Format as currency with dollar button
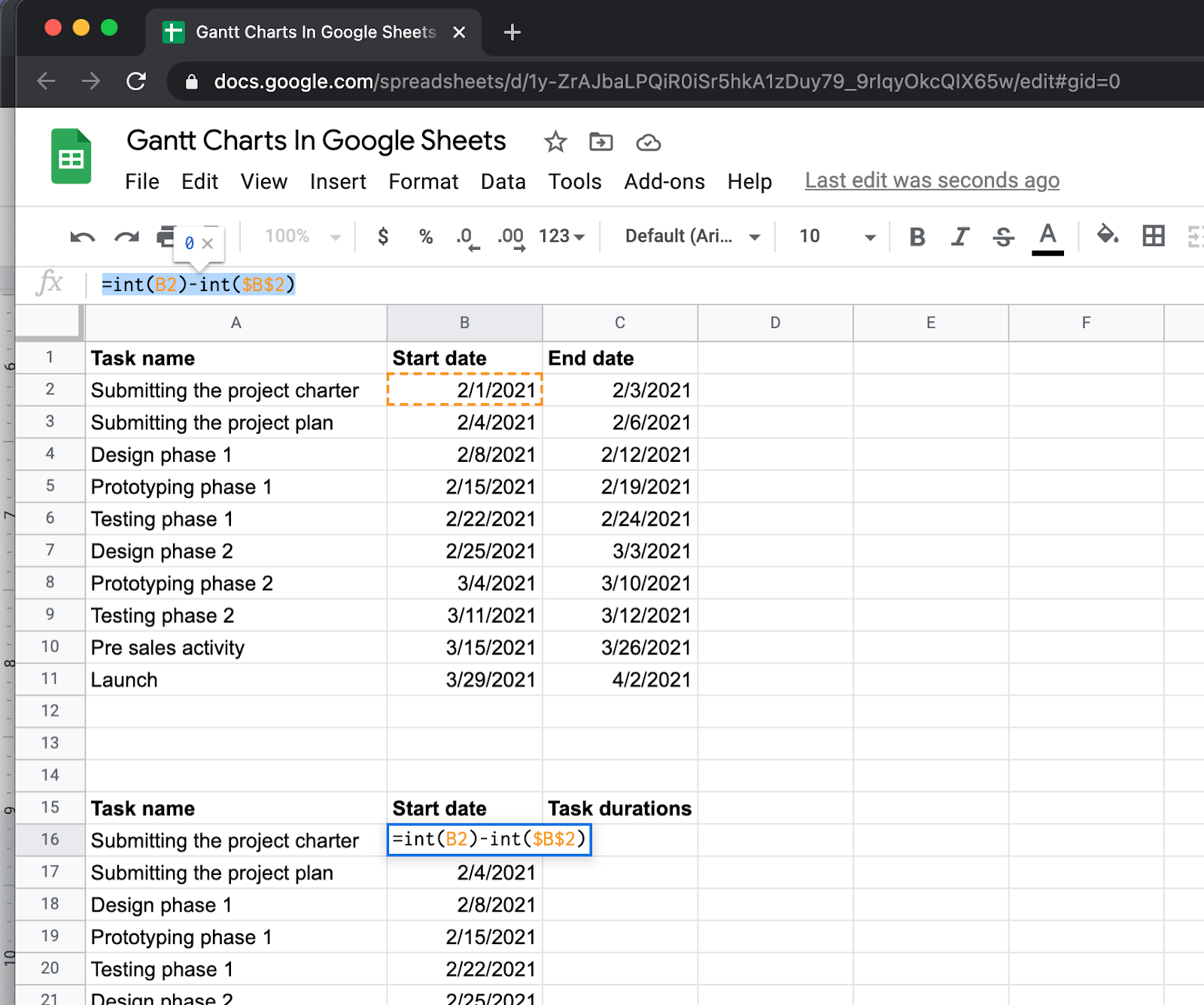This screenshot has height=1005, width=1204. click(383, 236)
